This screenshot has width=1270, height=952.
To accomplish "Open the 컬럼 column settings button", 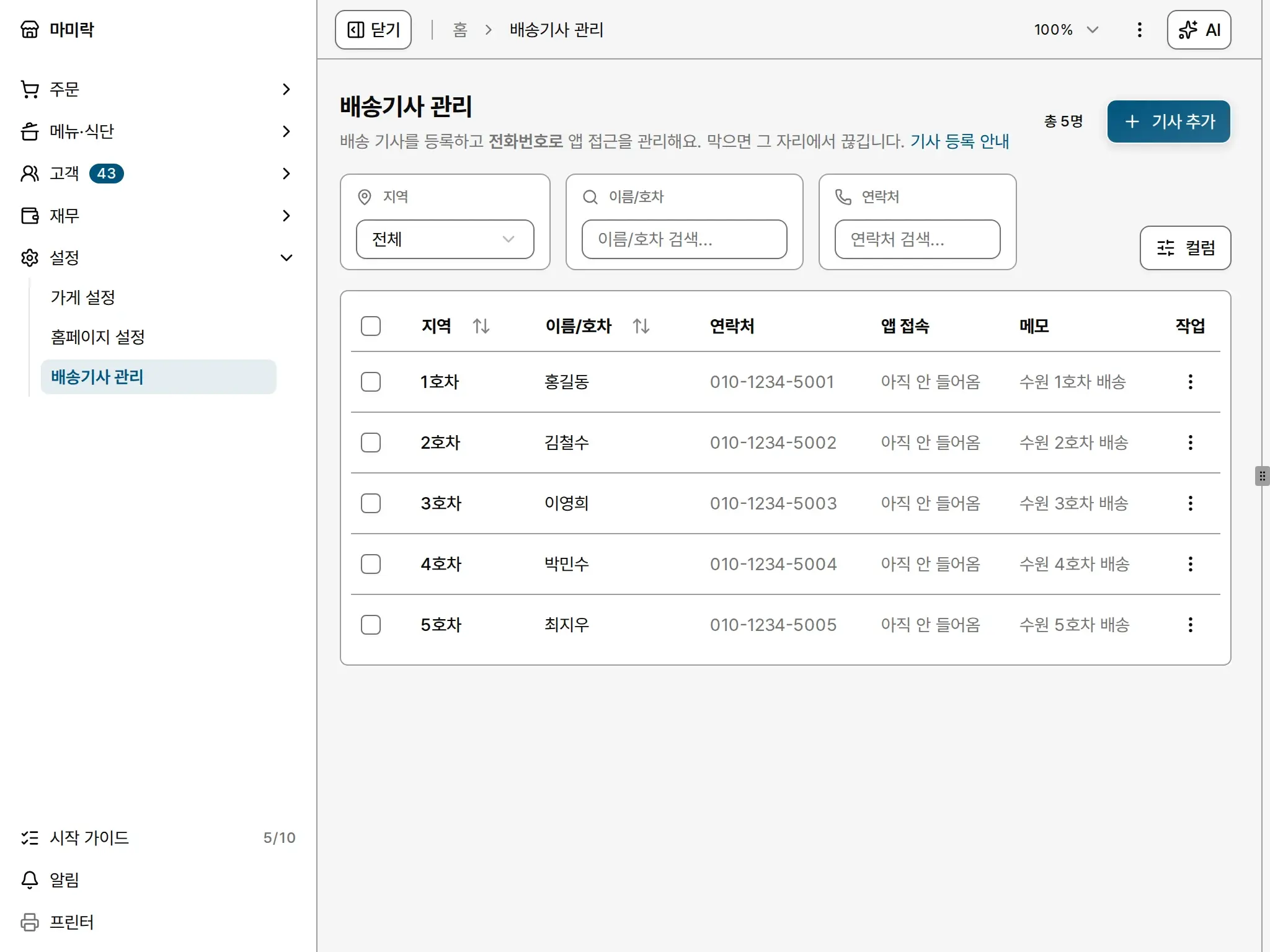I will pyautogui.click(x=1185, y=248).
